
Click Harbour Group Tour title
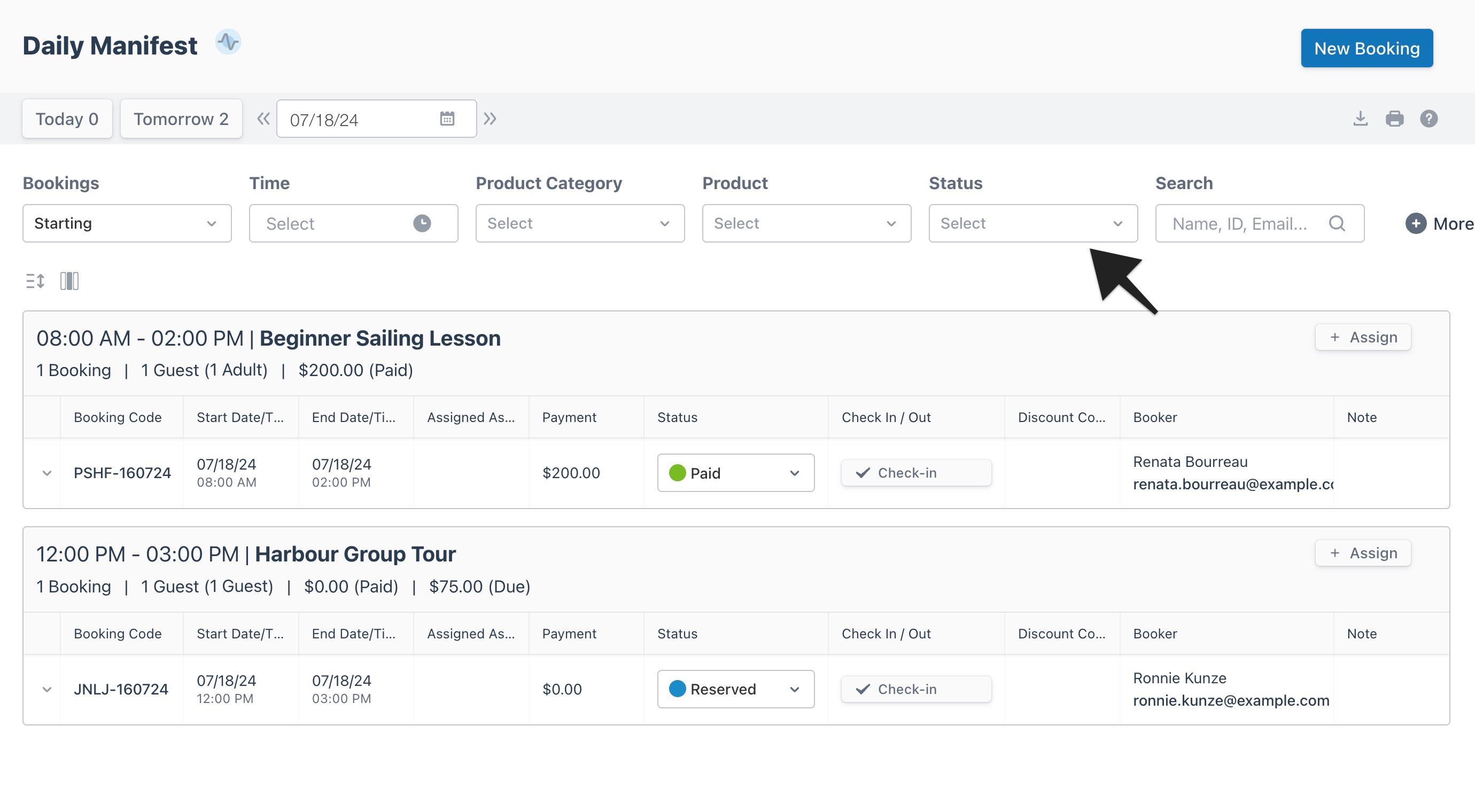pyautogui.click(x=355, y=554)
